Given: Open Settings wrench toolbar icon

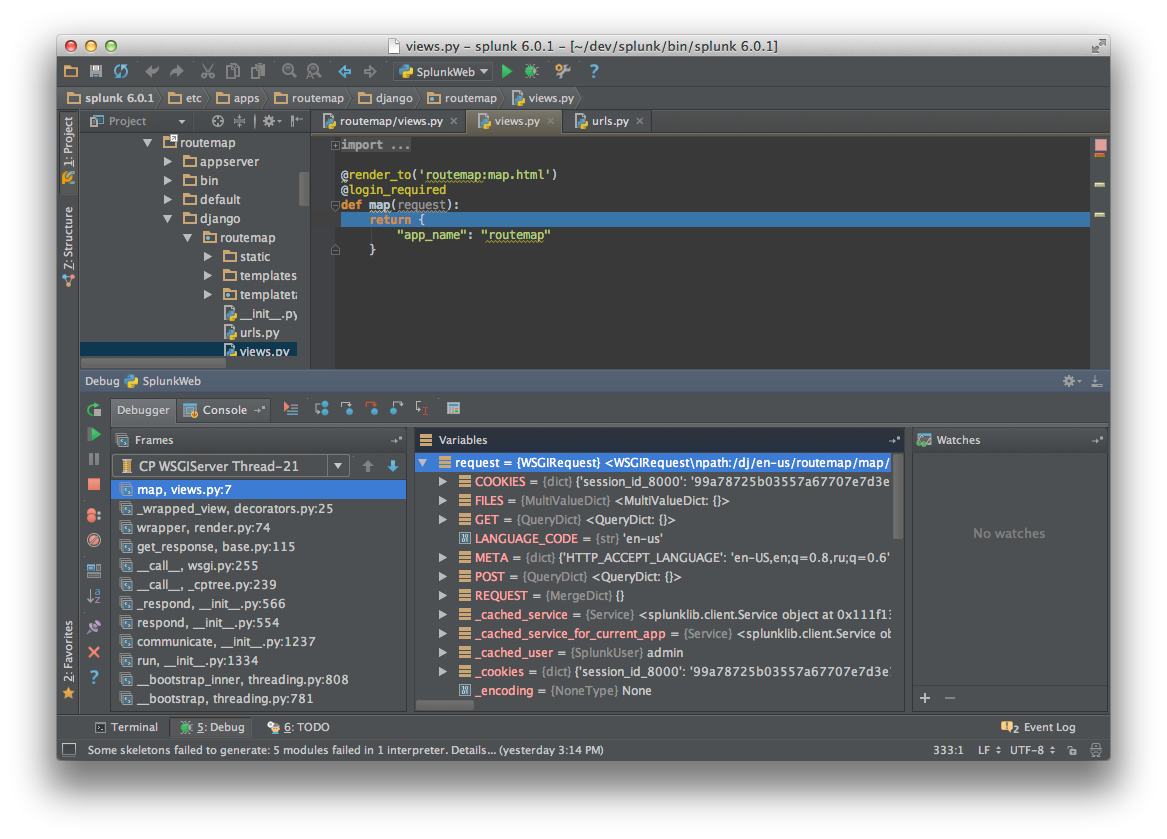Looking at the screenshot, I should point(563,71).
